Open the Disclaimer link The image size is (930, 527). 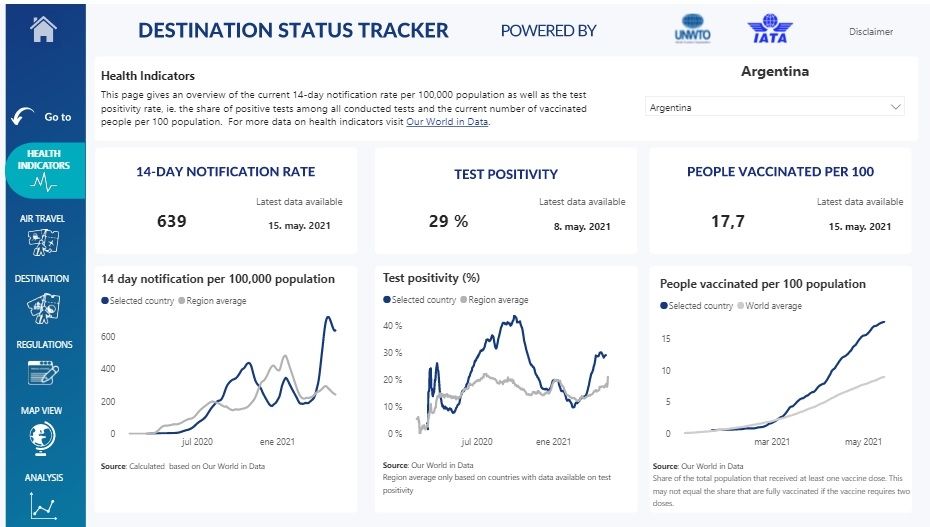pyautogui.click(x=870, y=32)
